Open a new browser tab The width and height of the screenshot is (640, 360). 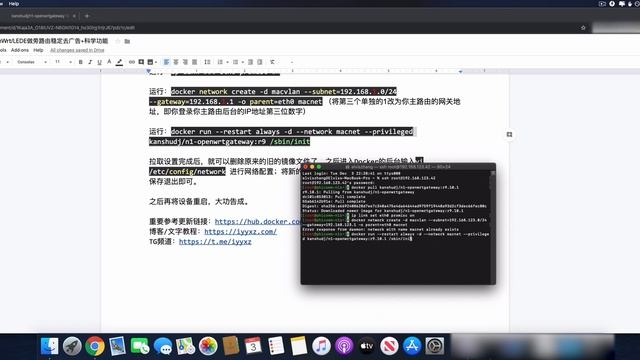coord(87,16)
